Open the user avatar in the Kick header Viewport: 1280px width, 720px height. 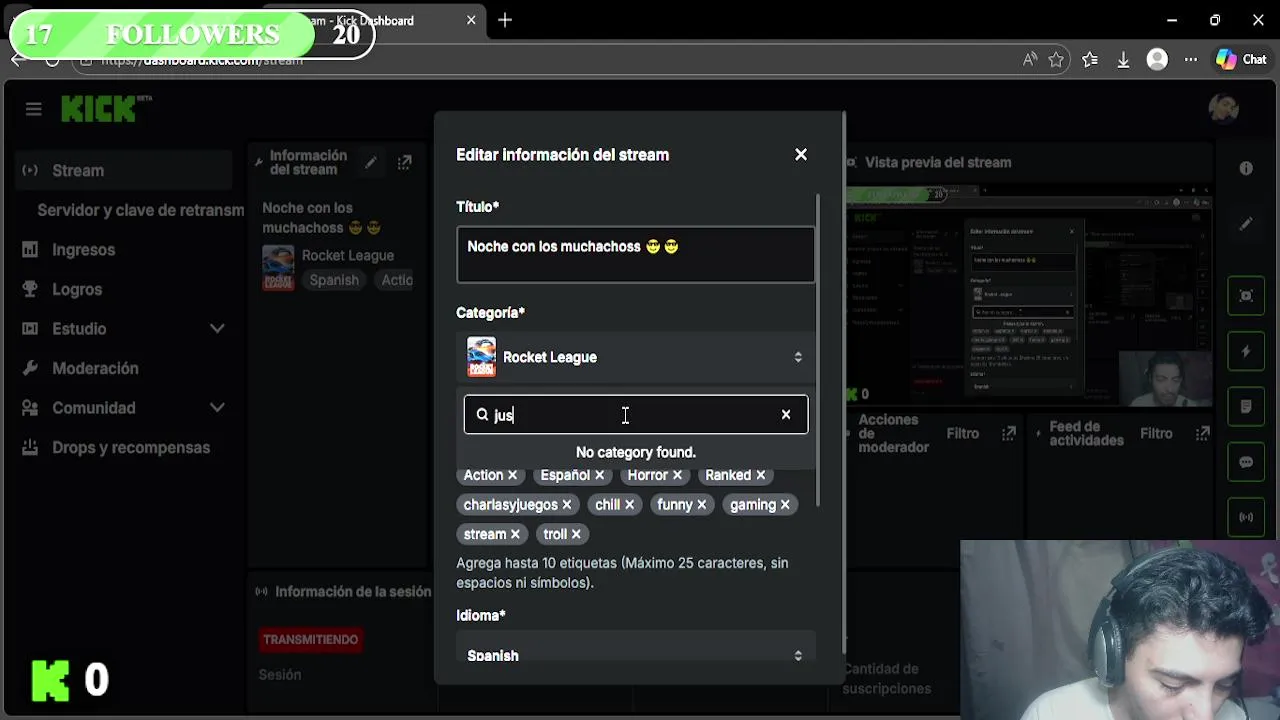[x=1223, y=108]
